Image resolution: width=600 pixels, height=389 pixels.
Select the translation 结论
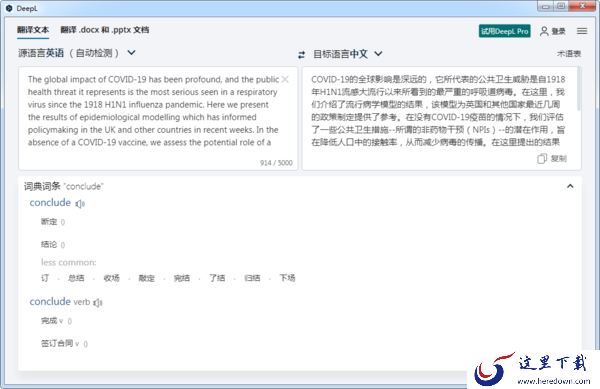[49, 244]
